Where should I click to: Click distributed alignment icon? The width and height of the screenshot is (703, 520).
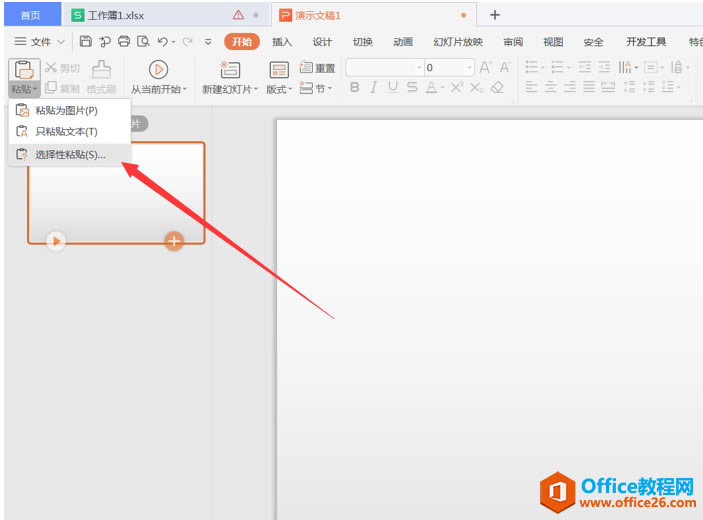pos(608,87)
